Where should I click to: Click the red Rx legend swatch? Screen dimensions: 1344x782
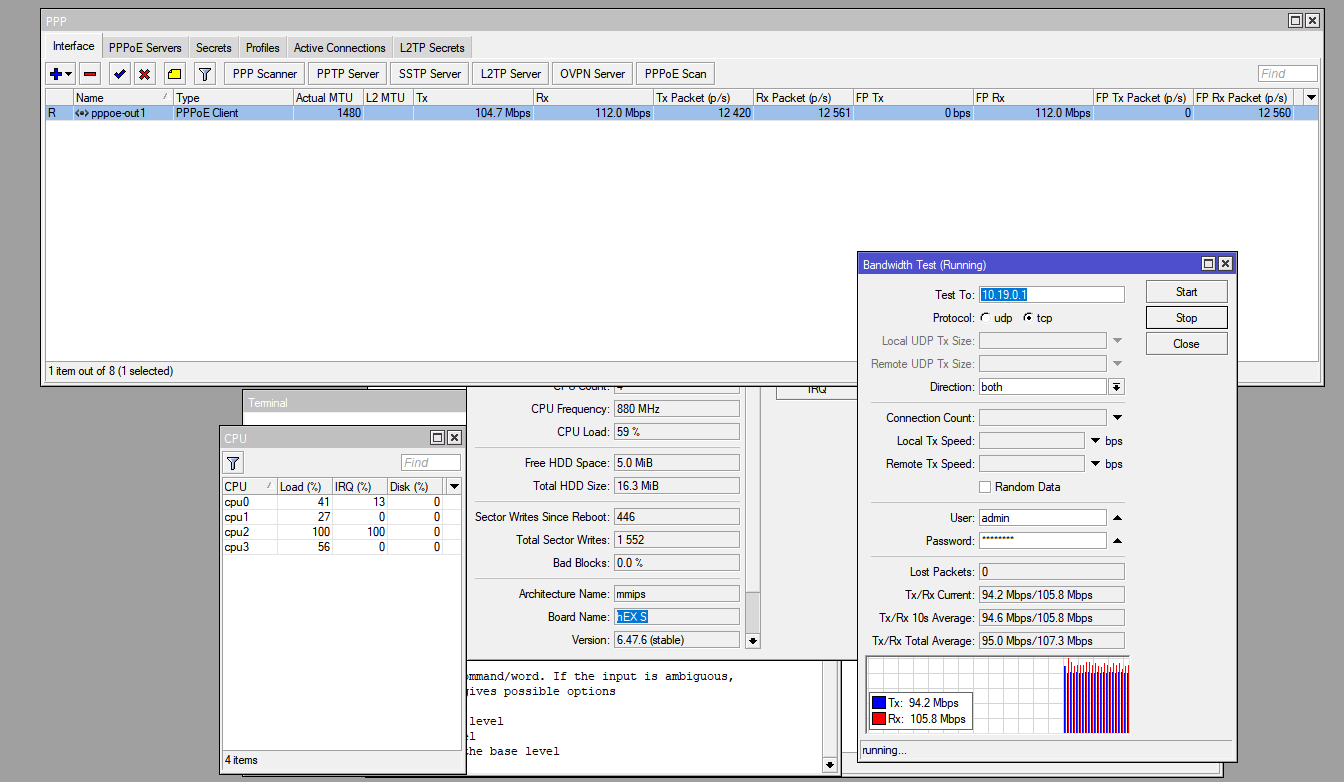pyautogui.click(x=878, y=719)
